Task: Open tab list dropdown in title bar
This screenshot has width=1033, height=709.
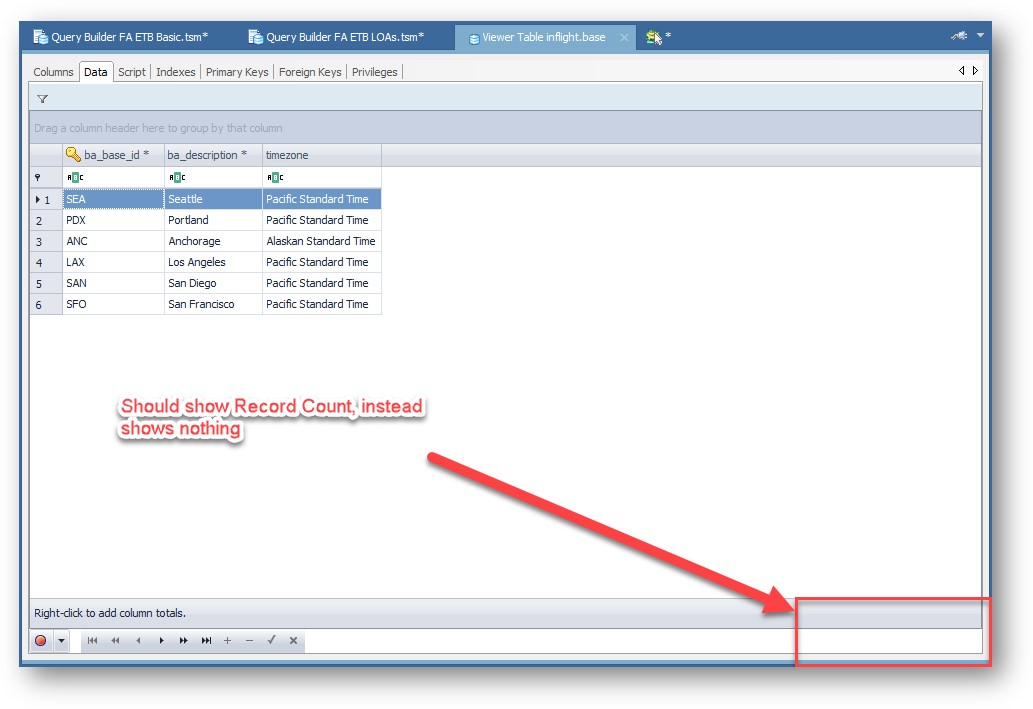Action: click(980, 36)
